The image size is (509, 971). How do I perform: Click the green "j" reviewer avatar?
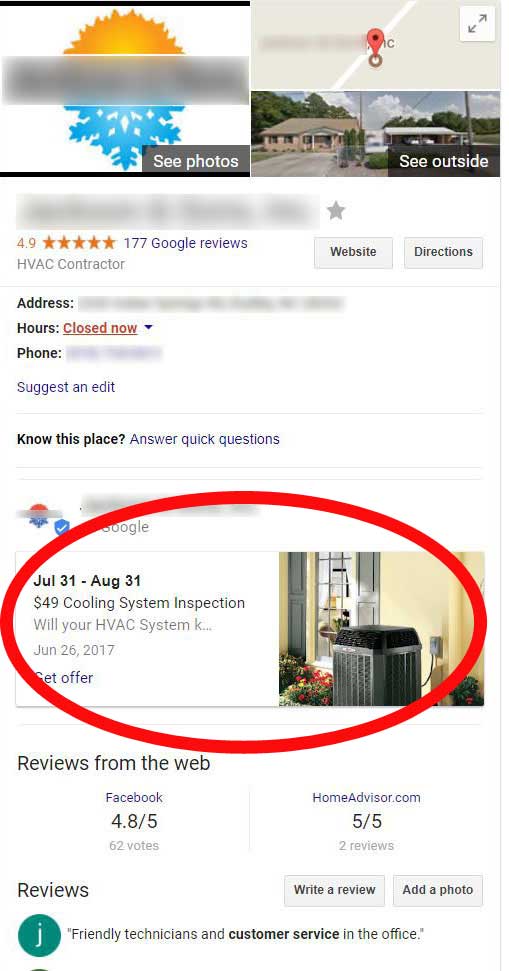coord(40,936)
